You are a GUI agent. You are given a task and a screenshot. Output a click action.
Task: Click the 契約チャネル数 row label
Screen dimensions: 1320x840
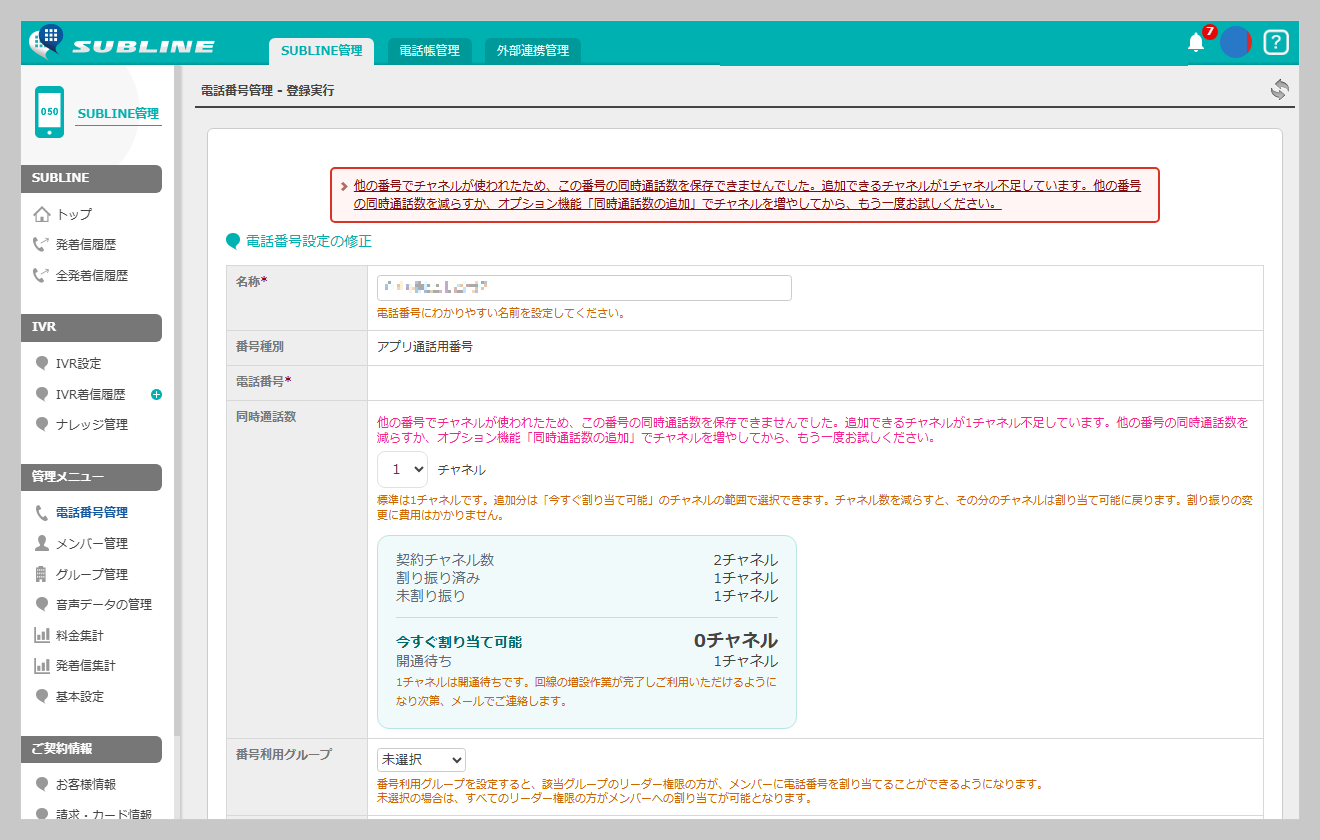(x=445, y=560)
